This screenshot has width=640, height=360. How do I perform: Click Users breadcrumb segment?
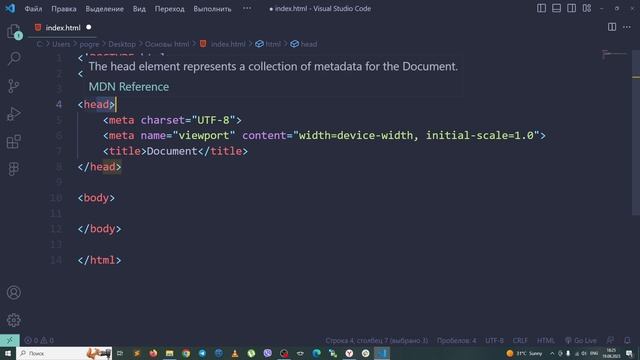click(61, 44)
